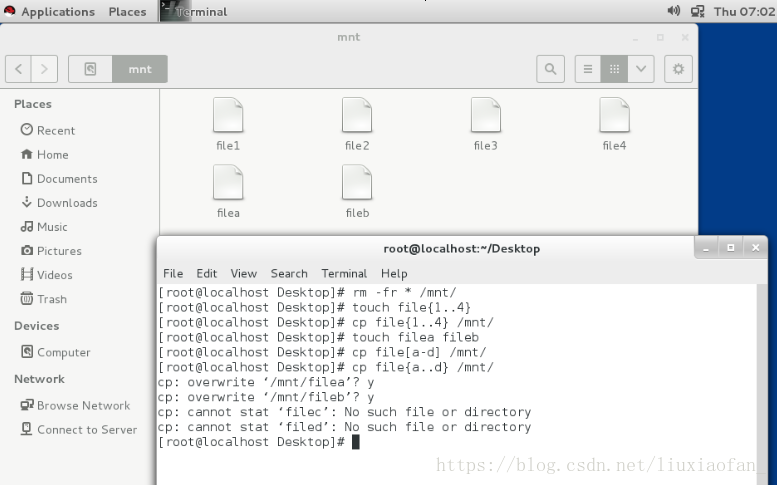Switch to grid icon view
The height and width of the screenshot is (485, 777).
(x=614, y=69)
